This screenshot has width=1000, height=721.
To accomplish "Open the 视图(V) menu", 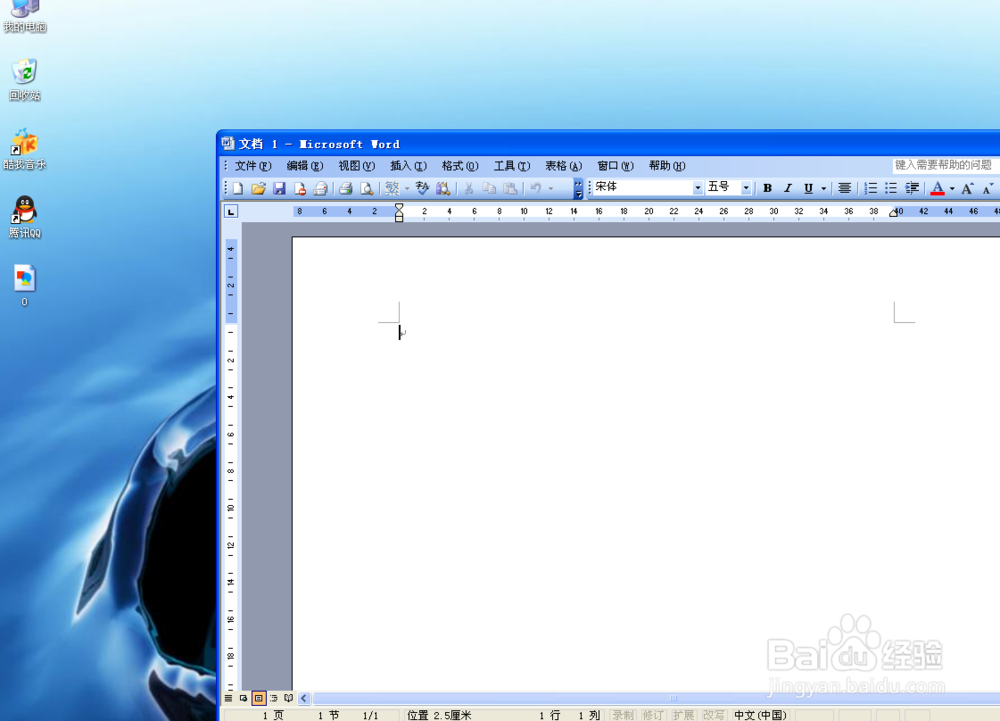I will pos(356,166).
